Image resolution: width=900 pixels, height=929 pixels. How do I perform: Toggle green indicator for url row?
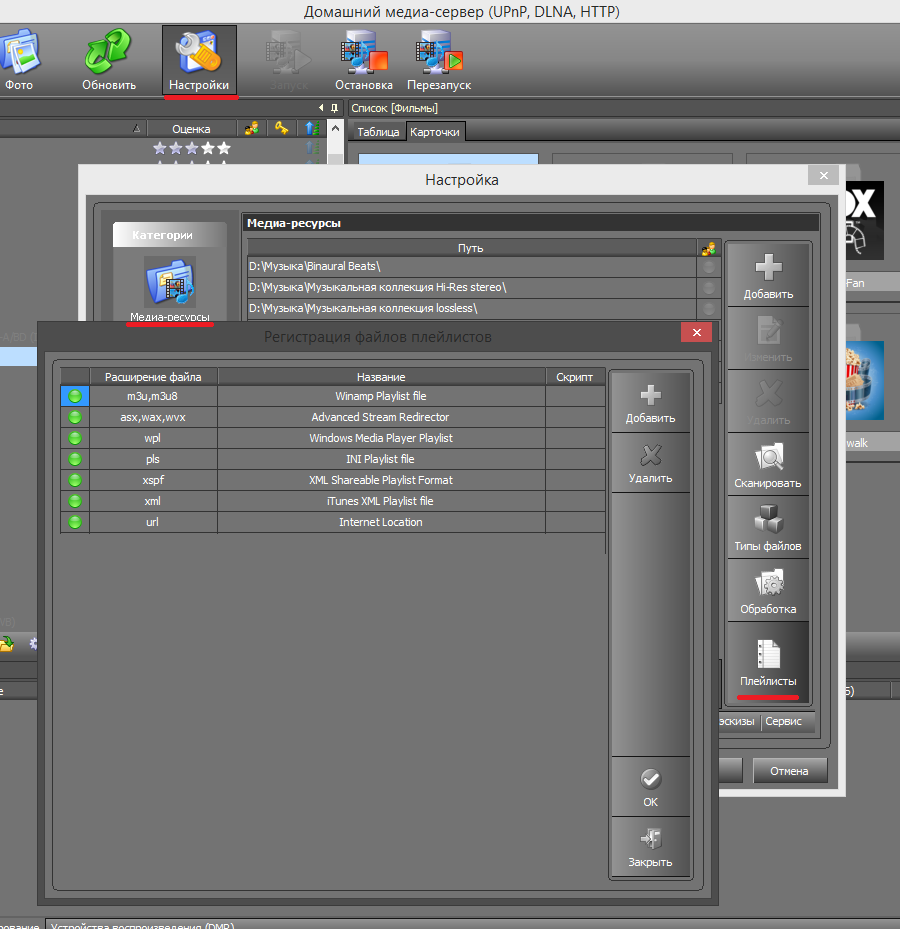75,522
